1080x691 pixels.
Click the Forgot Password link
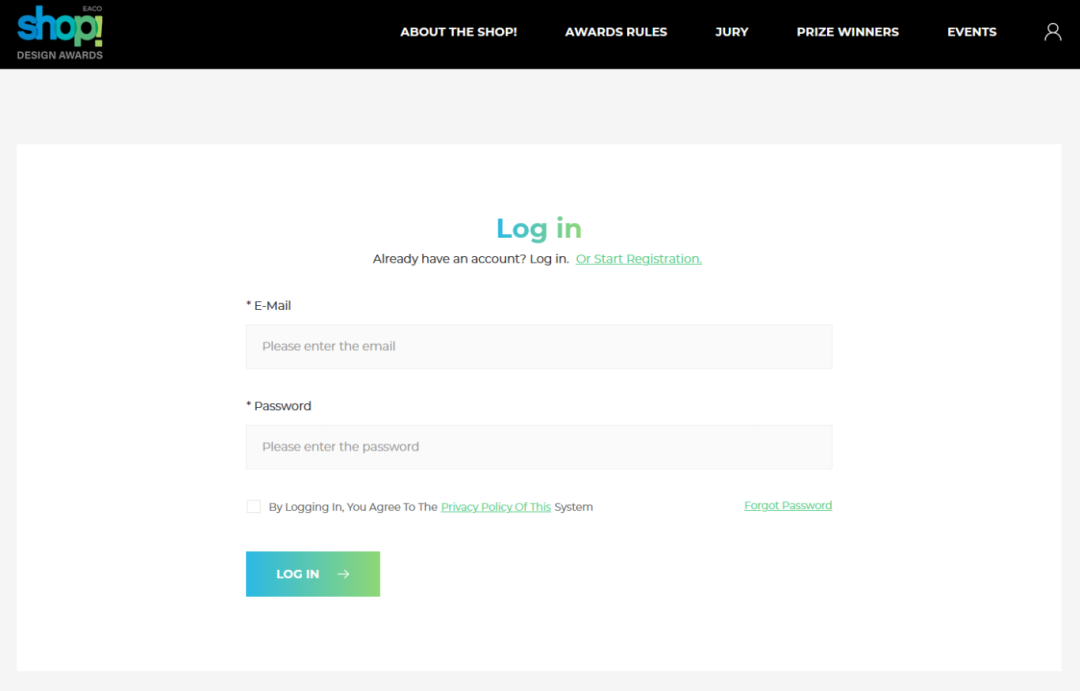(x=787, y=506)
